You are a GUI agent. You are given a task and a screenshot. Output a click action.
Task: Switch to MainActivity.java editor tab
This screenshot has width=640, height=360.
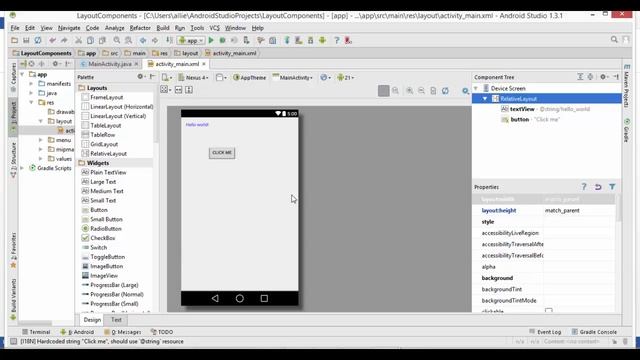pos(110,64)
